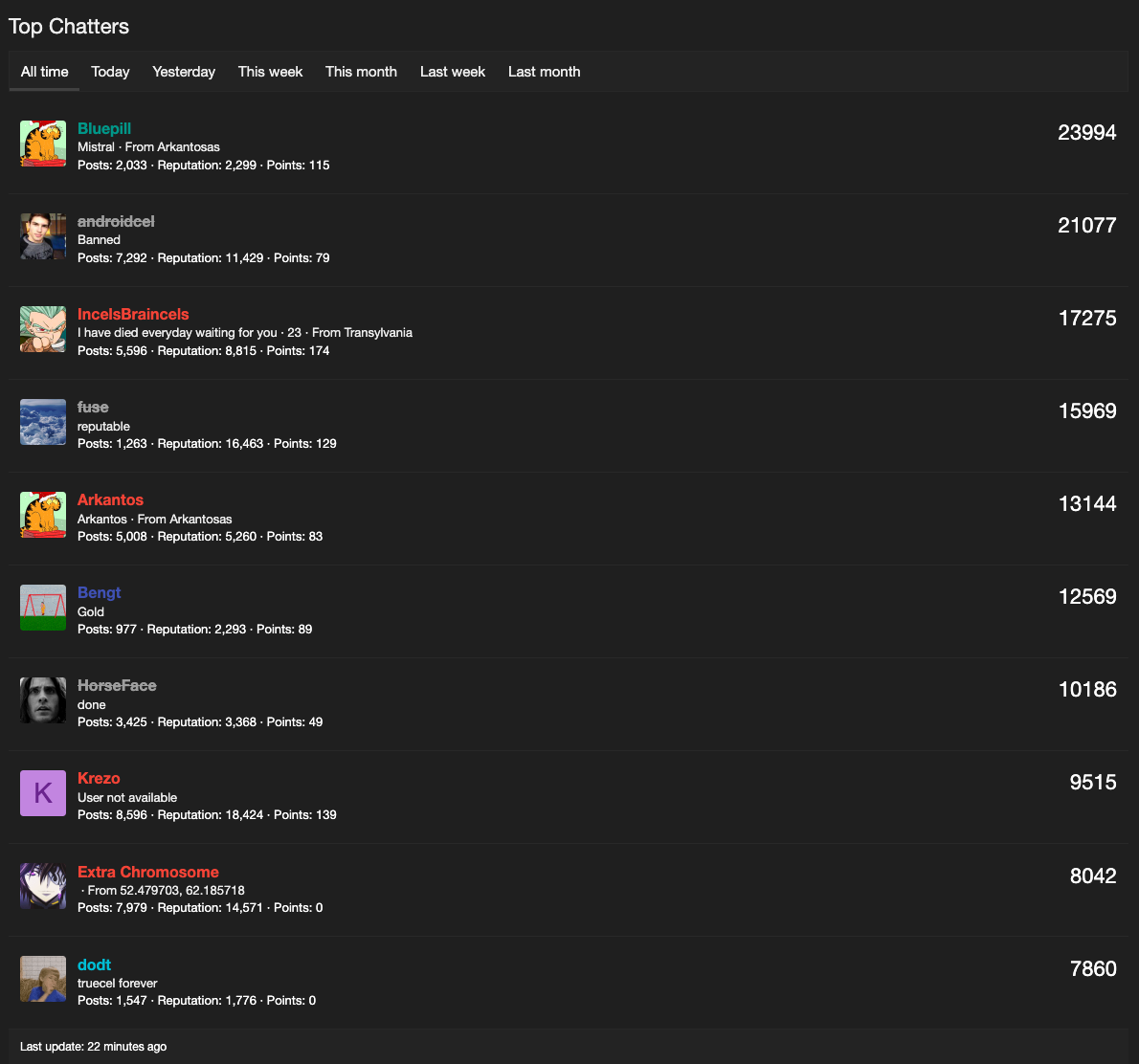The width and height of the screenshot is (1139, 1064).
Task: Click the 'Last update: 22 minutes ago' text
Action: pyautogui.click(x=93, y=1047)
